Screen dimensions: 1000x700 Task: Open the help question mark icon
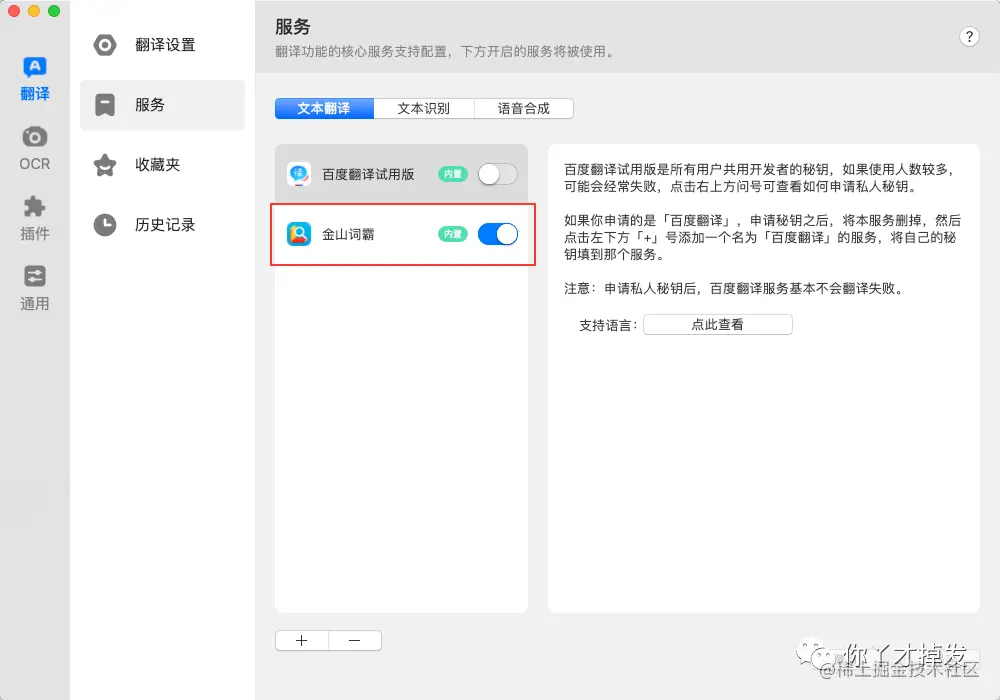pos(968,36)
